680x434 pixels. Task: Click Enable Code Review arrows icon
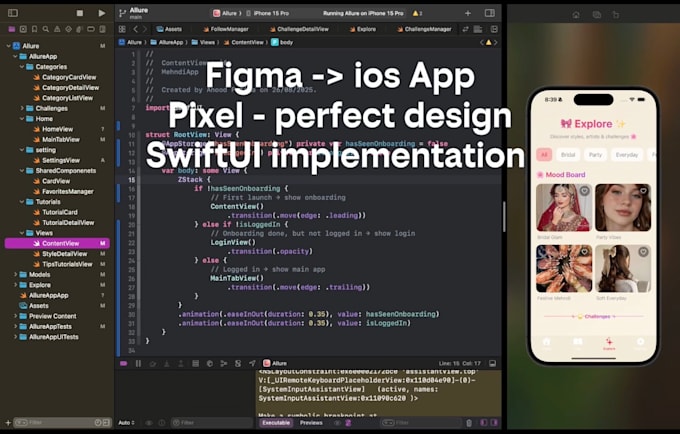coord(465,29)
